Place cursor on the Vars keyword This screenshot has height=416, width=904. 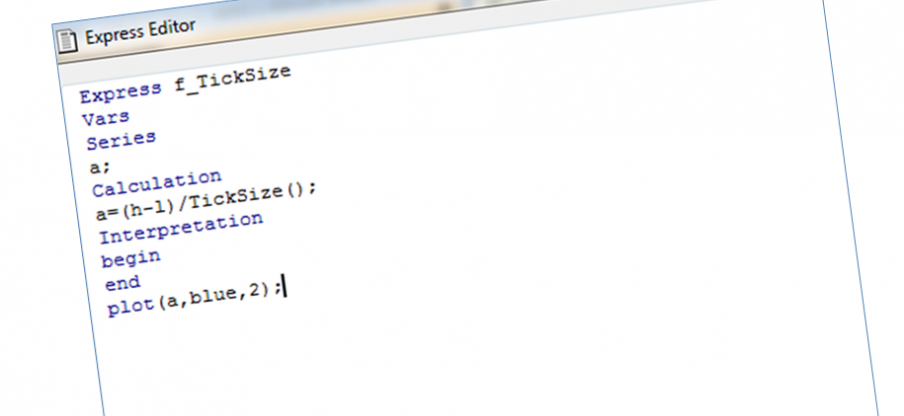(106, 118)
